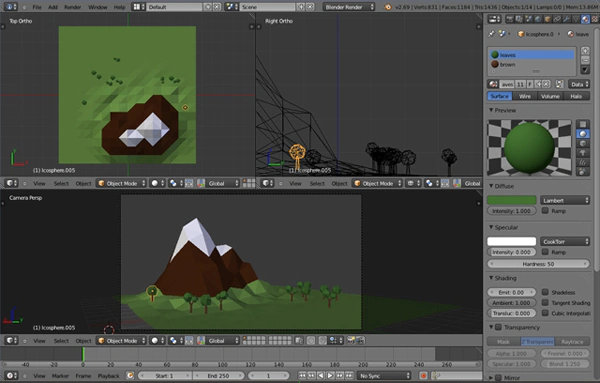Remove material slot with minus icon
Screen dimensions: 600x383
(x=585, y=60)
